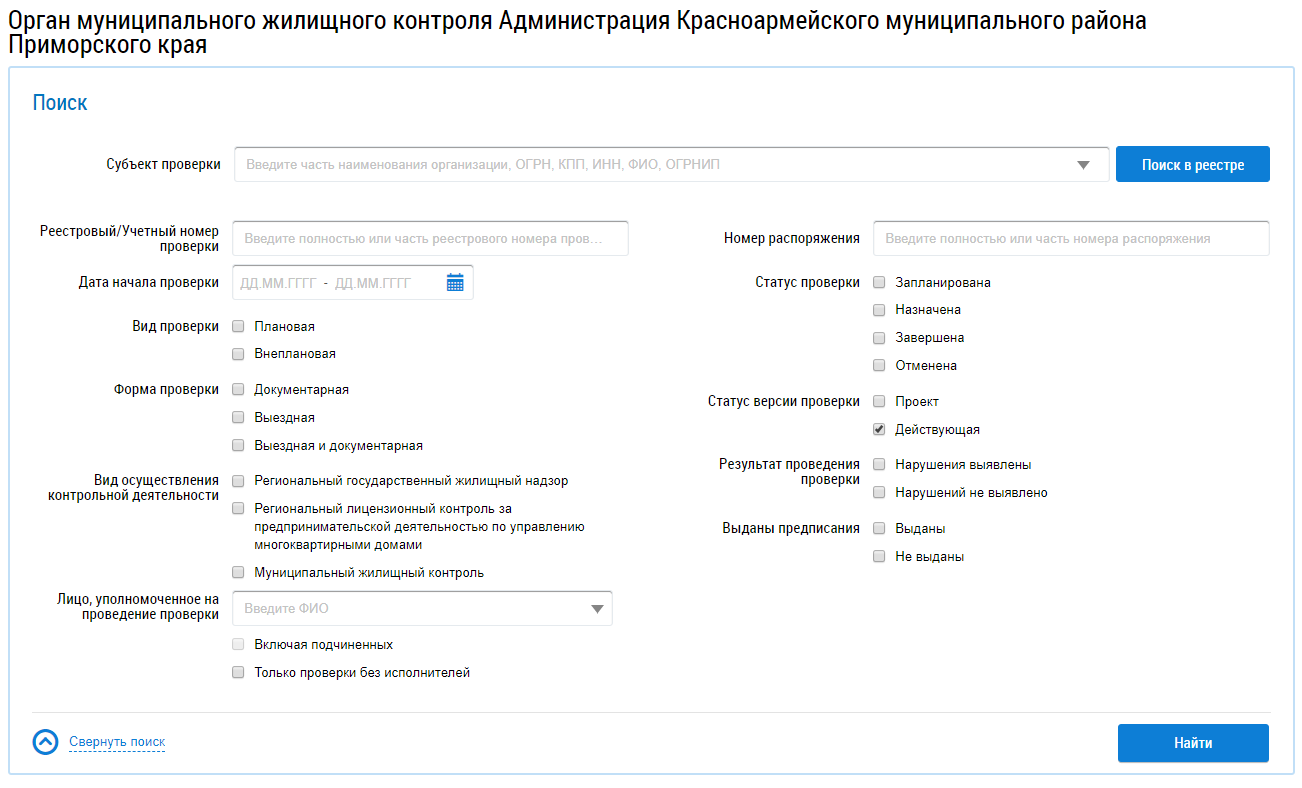
Task: Click the Реестровый/Учетный номер проверки field
Action: [x=430, y=239]
